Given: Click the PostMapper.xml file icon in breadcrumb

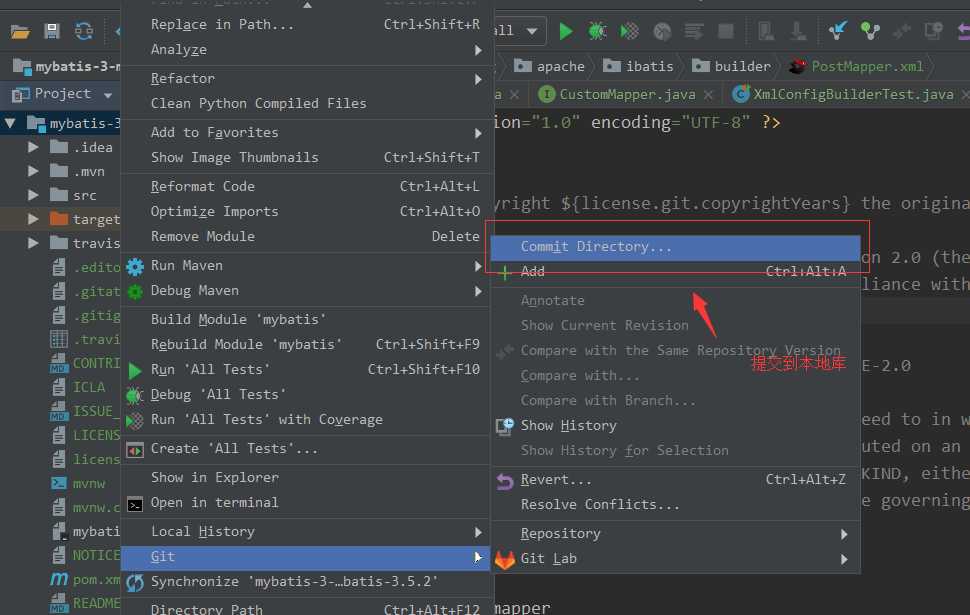Looking at the screenshot, I should click(797, 66).
